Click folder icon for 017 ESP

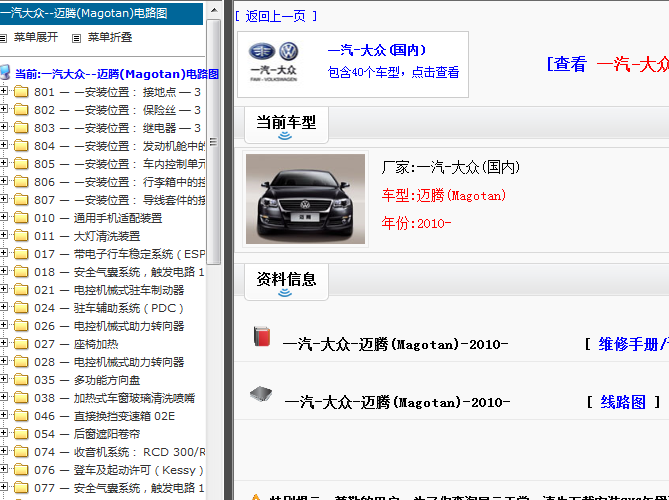click(21, 254)
